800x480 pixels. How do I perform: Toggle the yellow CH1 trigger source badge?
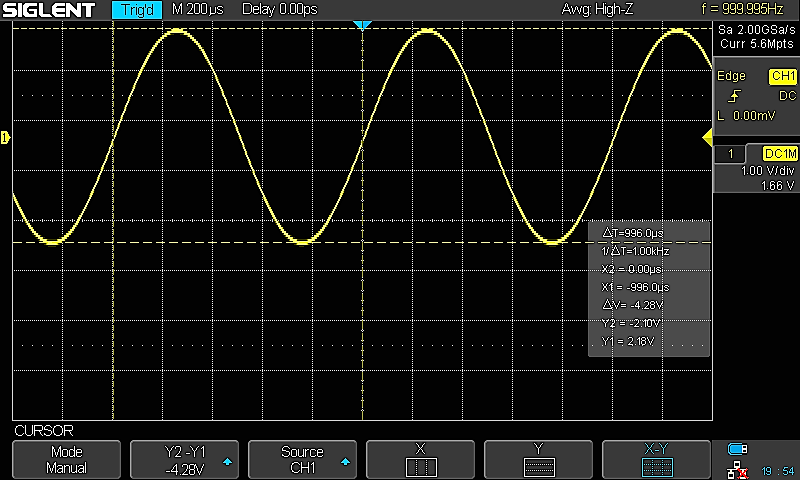pos(781,76)
